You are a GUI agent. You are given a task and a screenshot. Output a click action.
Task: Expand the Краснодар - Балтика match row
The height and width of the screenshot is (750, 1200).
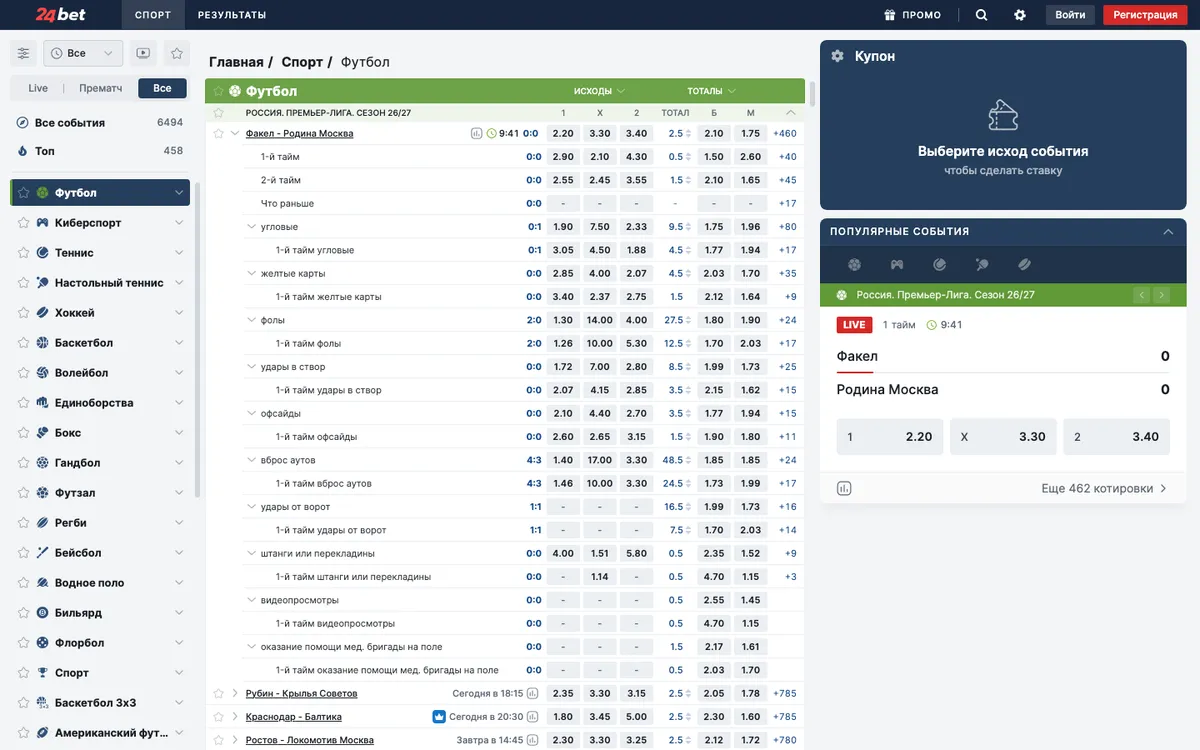(236, 717)
